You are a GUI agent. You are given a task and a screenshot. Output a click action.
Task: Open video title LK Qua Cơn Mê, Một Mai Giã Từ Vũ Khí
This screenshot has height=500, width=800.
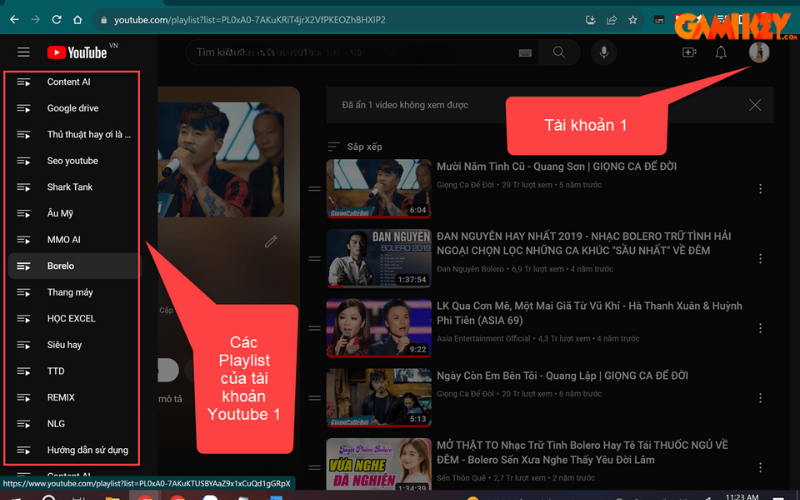click(589, 313)
